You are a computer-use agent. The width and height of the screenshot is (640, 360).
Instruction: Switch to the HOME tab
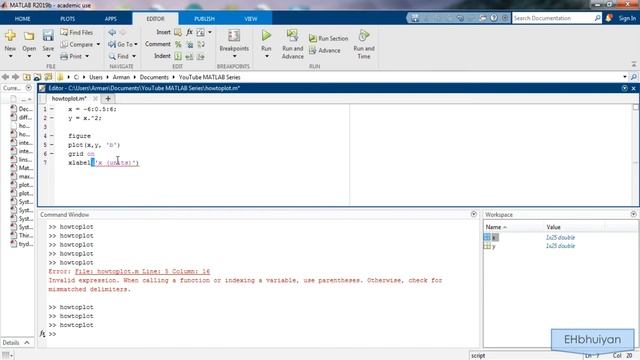(x=22, y=19)
